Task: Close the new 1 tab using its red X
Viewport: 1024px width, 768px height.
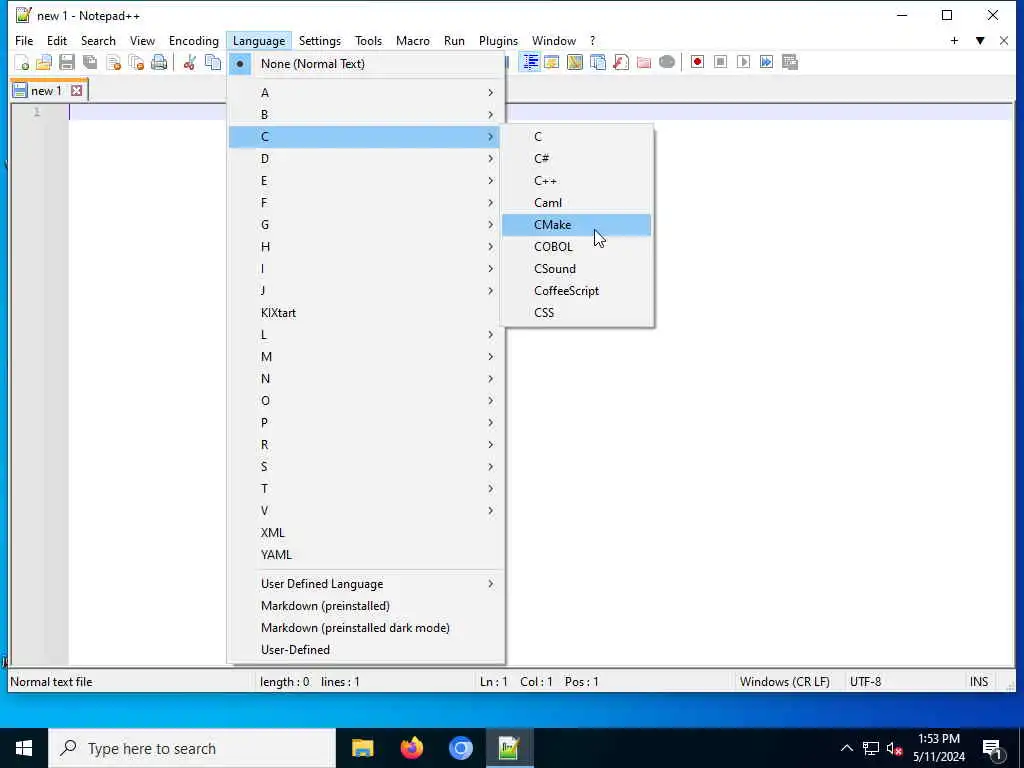Action: [x=76, y=91]
